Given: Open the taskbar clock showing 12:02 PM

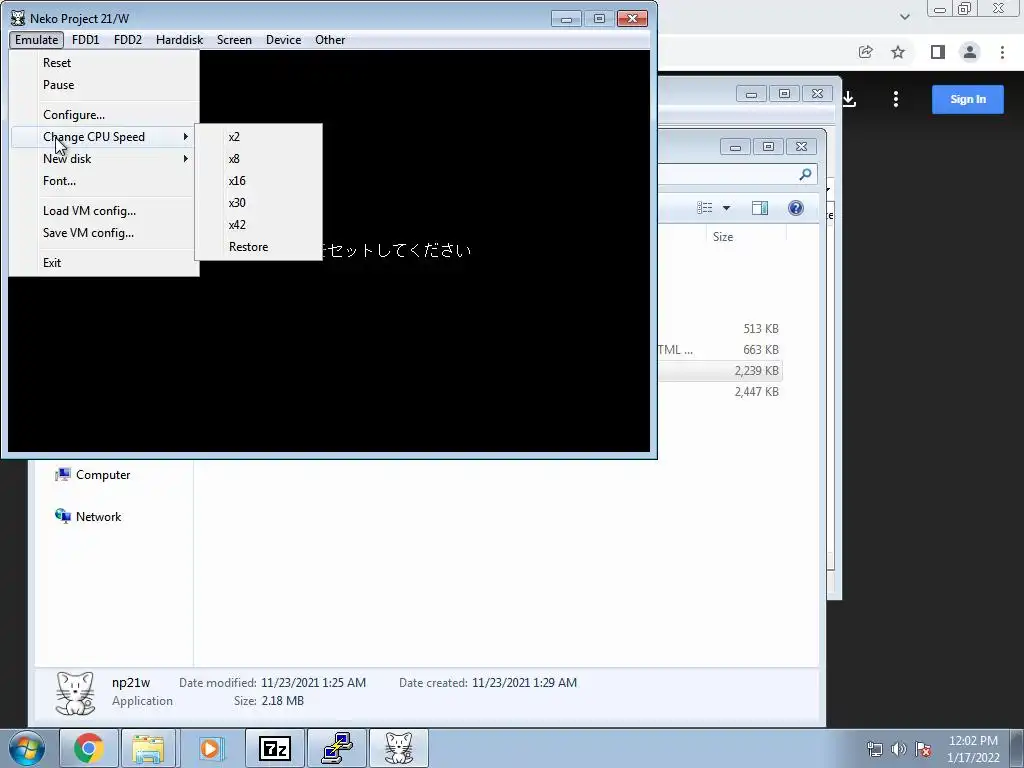Looking at the screenshot, I should 973,749.
